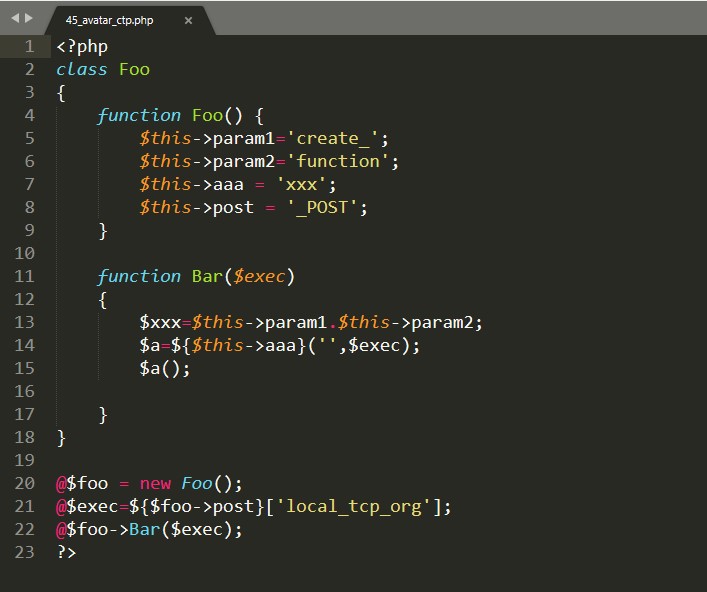Click the 'class' keyword on line 2
Screen dimensions: 707x592
[82, 69]
